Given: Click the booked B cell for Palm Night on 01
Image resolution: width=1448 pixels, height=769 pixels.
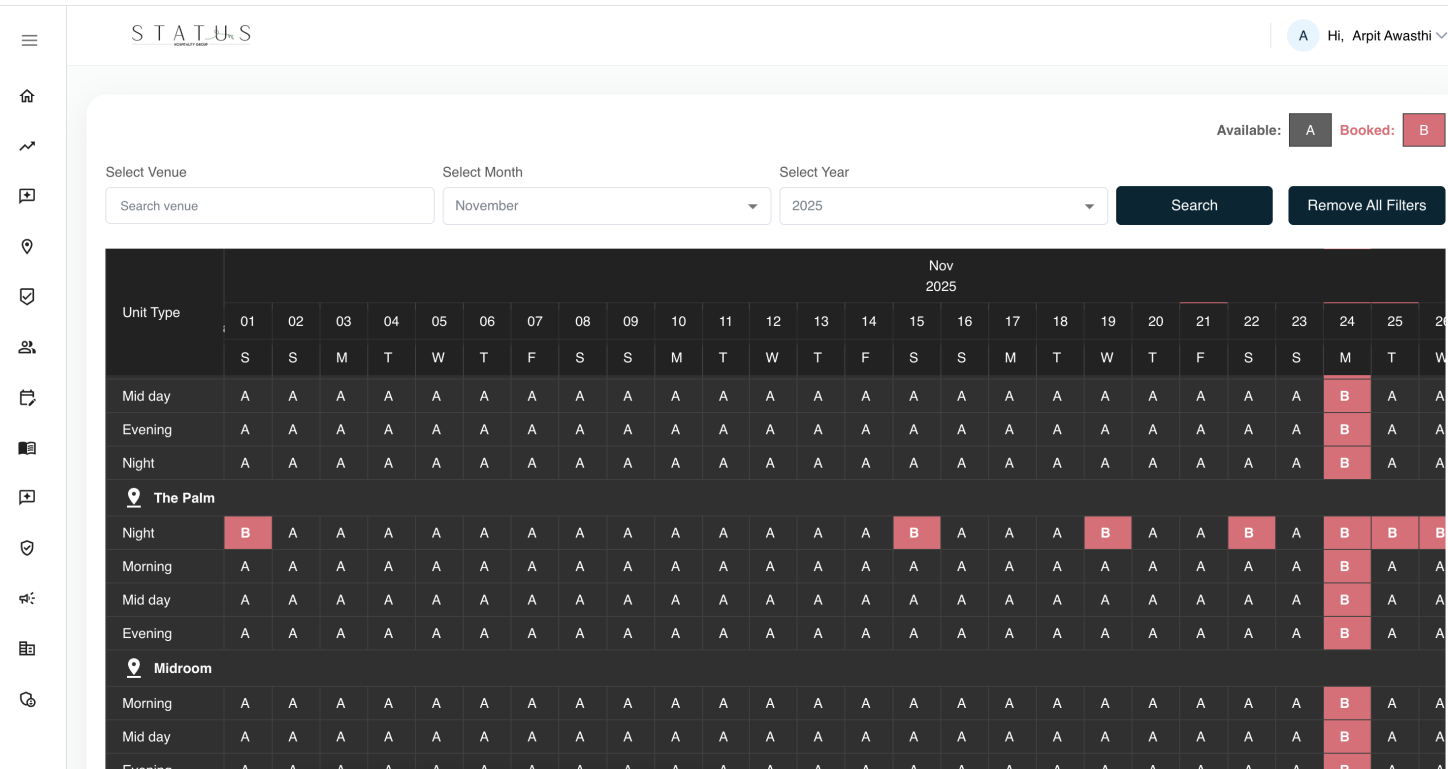Looking at the screenshot, I should click(x=247, y=532).
